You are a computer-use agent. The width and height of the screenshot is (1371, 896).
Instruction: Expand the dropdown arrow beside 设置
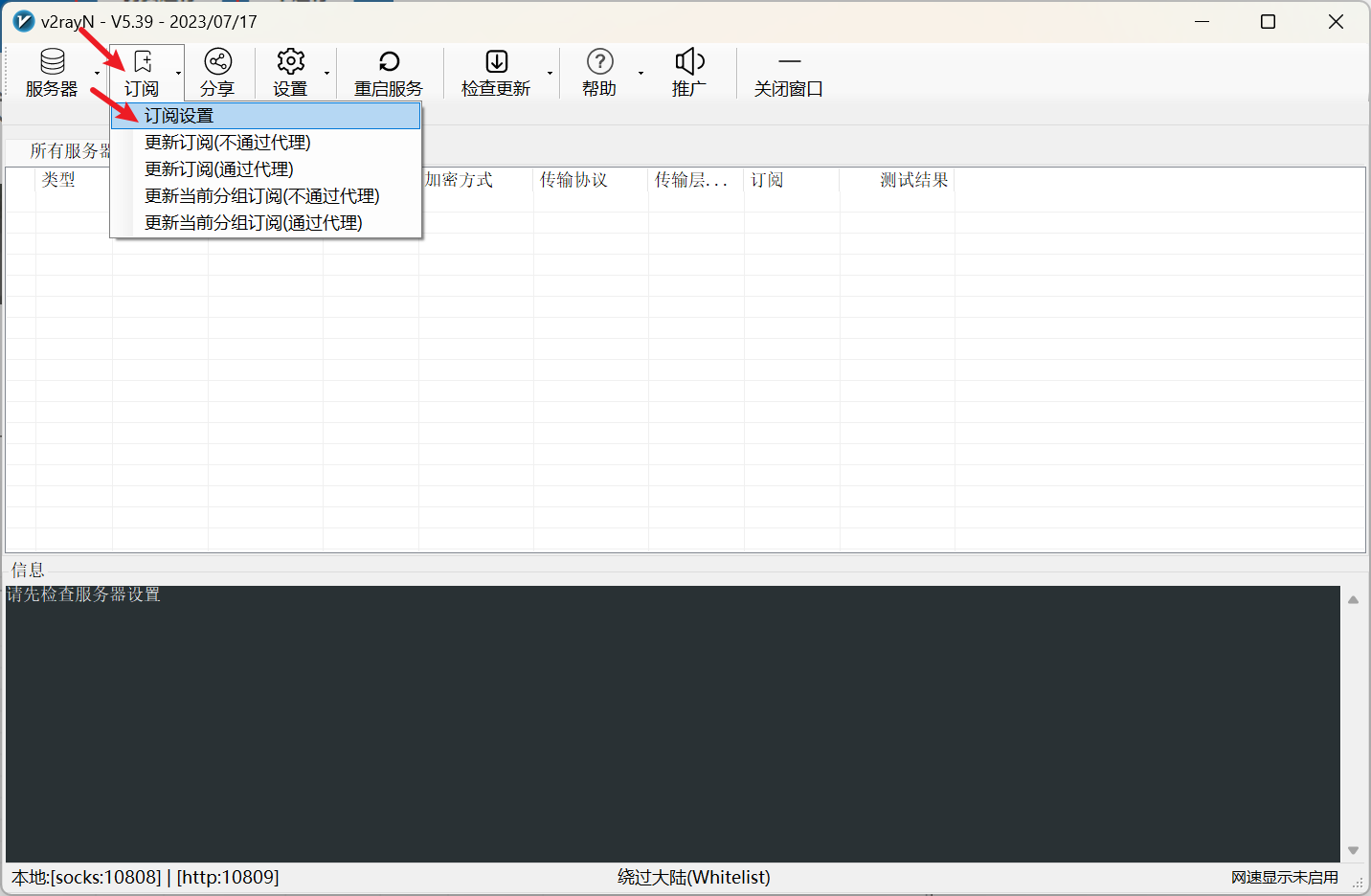click(x=326, y=74)
